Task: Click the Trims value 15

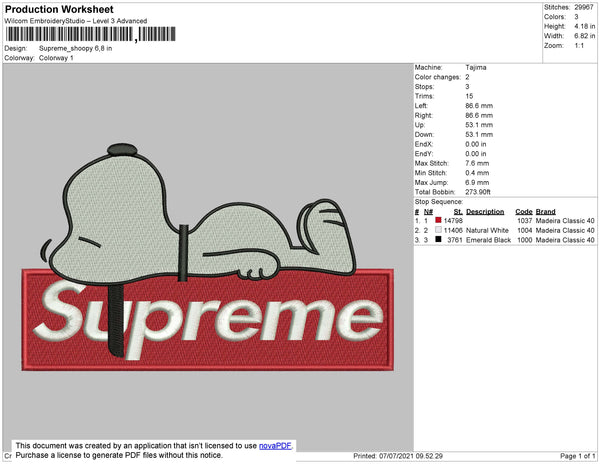Action: coord(469,96)
